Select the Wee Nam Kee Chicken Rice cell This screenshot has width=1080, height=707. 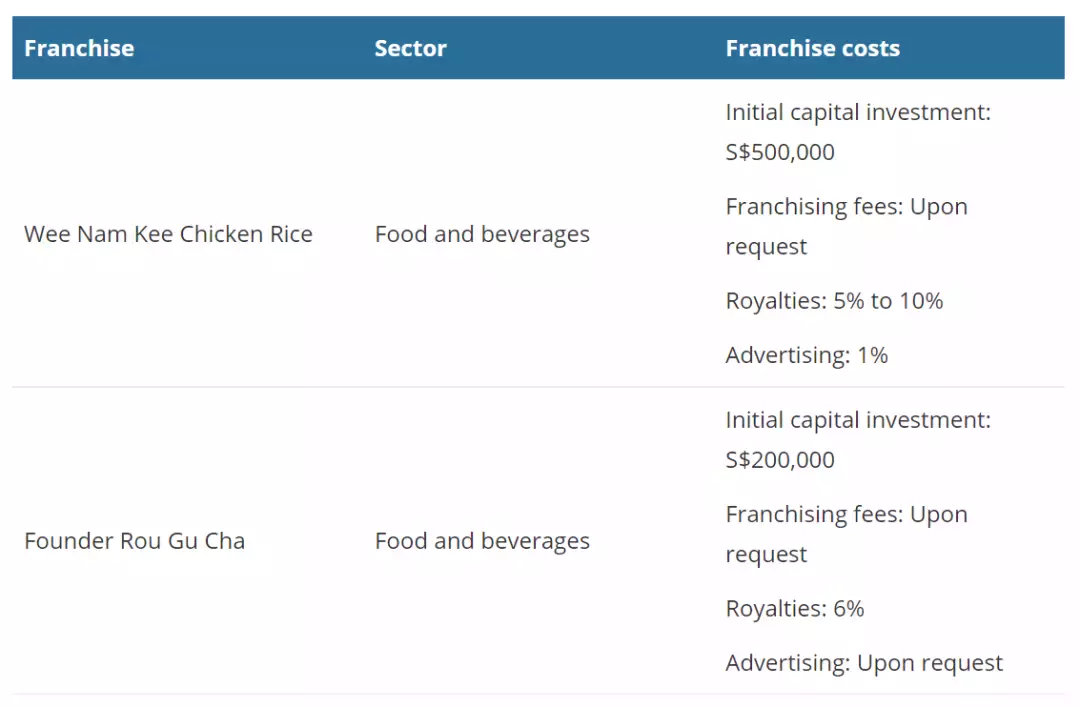pyautogui.click(x=168, y=234)
